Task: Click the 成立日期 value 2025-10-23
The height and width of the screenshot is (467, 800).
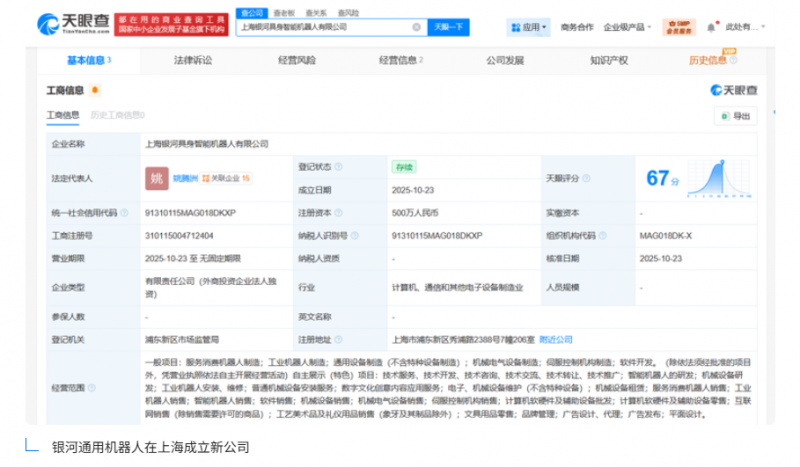Action: pos(413,190)
